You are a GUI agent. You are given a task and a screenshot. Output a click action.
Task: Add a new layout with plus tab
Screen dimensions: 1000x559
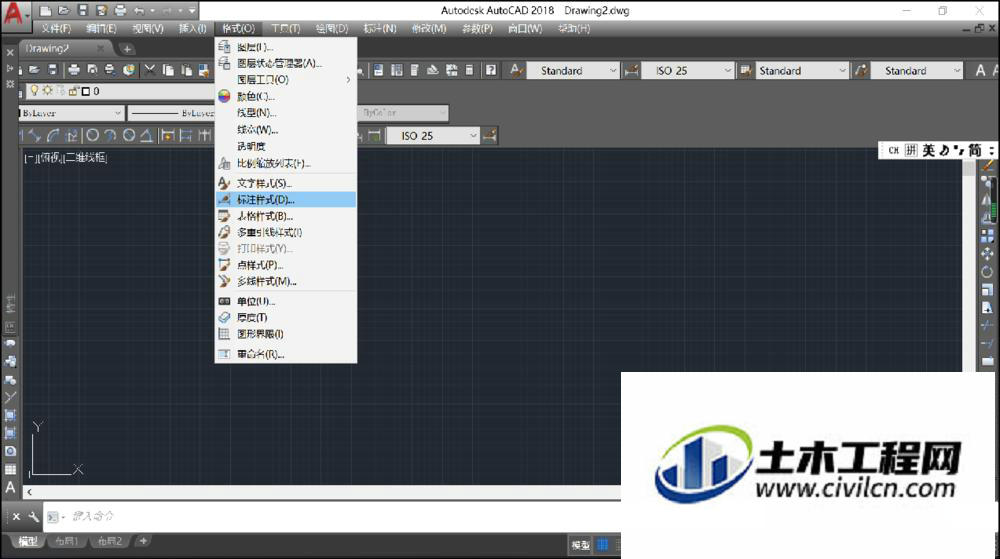tap(143, 541)
